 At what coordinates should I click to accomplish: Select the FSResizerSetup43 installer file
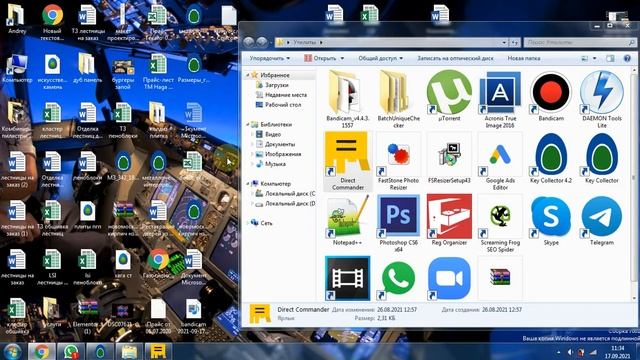pyautogui.click(x=449, y=158)
